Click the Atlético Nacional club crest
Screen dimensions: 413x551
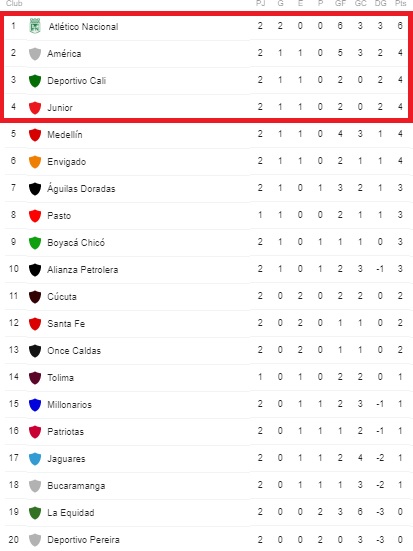coord(35,26)
